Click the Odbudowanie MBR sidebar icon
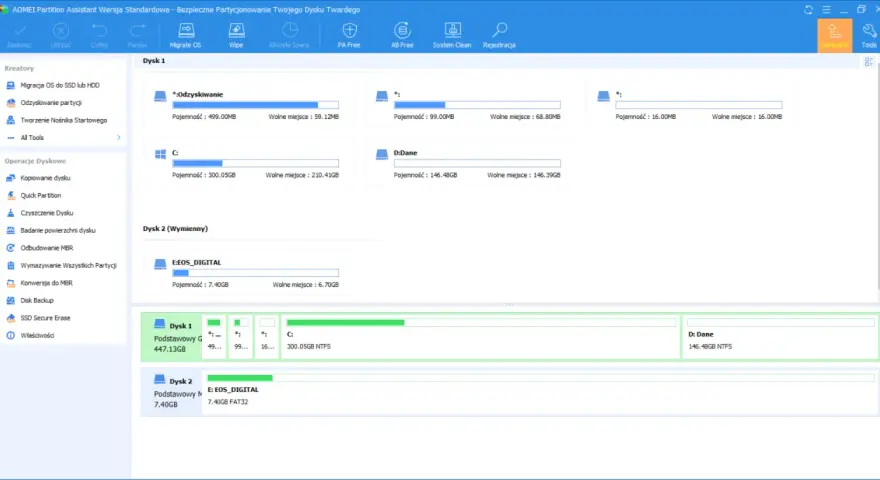 (x=11, y=248)
